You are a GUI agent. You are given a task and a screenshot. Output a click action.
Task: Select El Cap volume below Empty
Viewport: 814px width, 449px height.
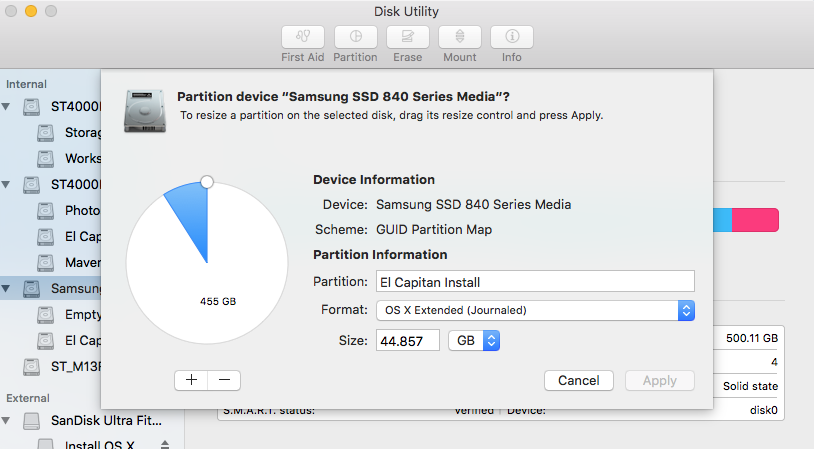[51, 341]
